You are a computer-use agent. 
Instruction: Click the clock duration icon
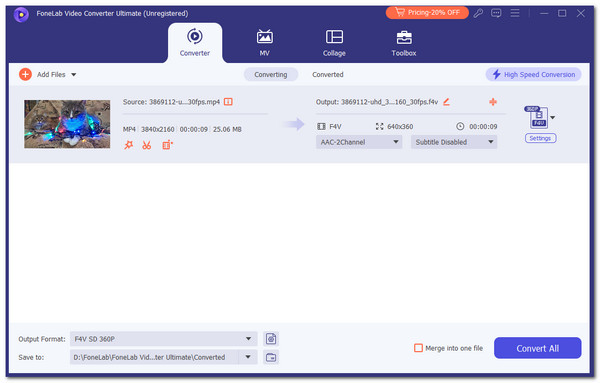pyautogui.click(x=460, y=126)
